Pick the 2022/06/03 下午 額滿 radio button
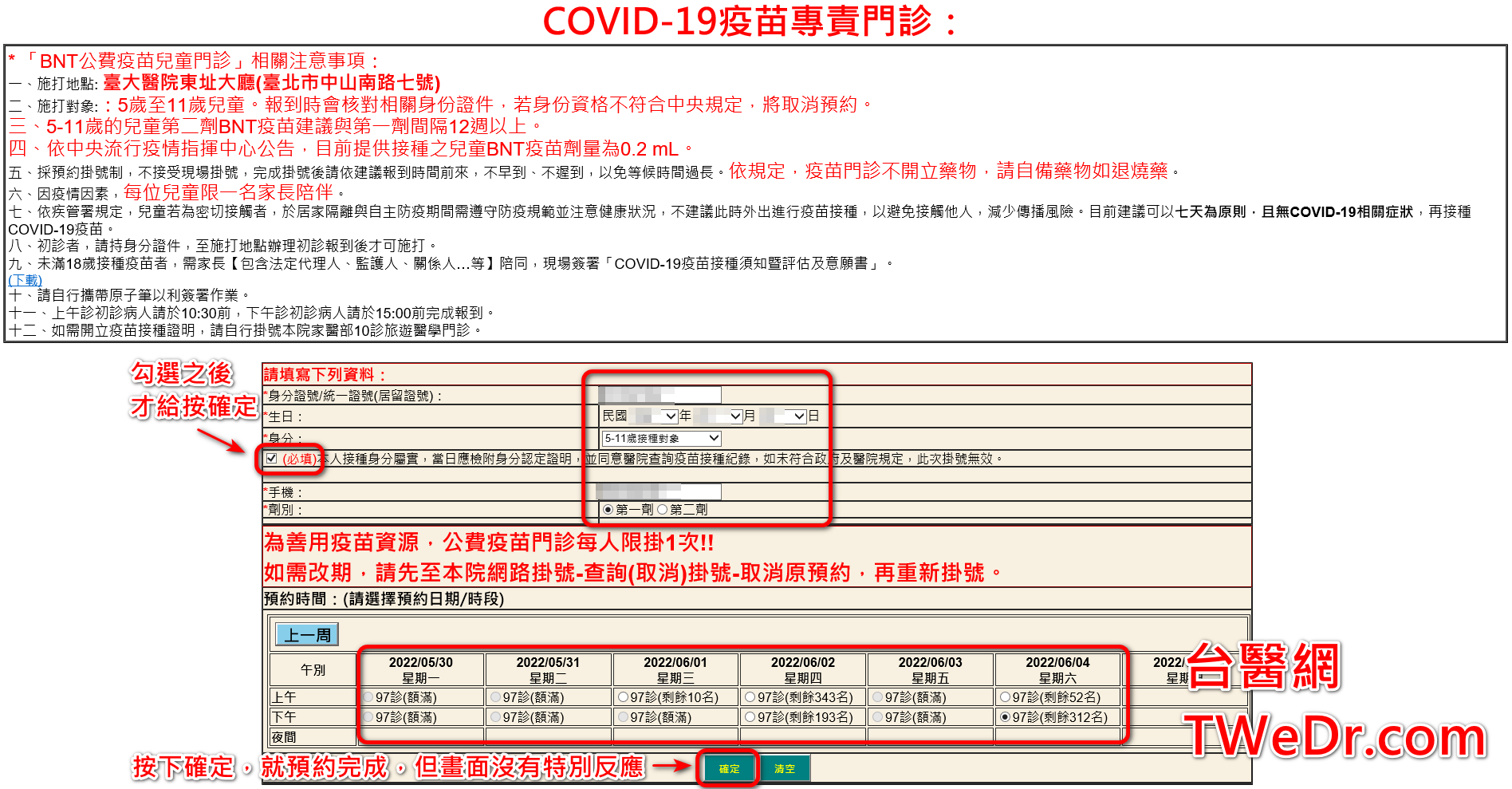The height and width of the screenshot is (789, 1512). (x=878, y=717)
